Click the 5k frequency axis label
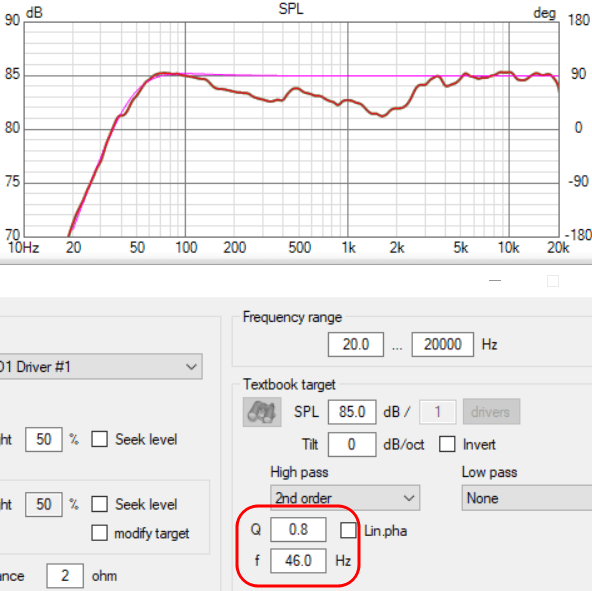Image resolution: width=592 pixels, height=591 pixels. (461, 248)
